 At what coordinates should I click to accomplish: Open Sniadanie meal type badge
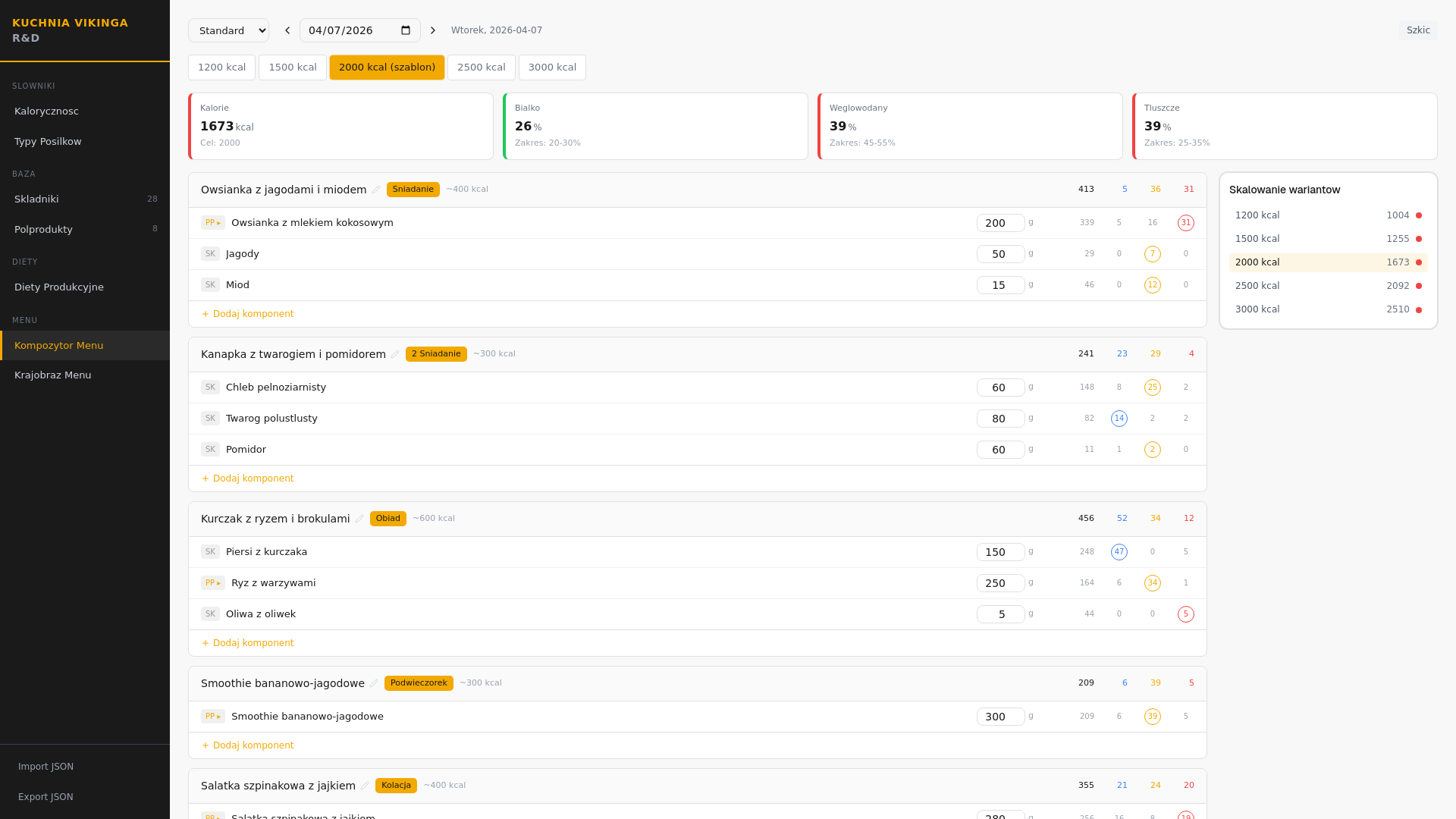(x=413, y=190)
